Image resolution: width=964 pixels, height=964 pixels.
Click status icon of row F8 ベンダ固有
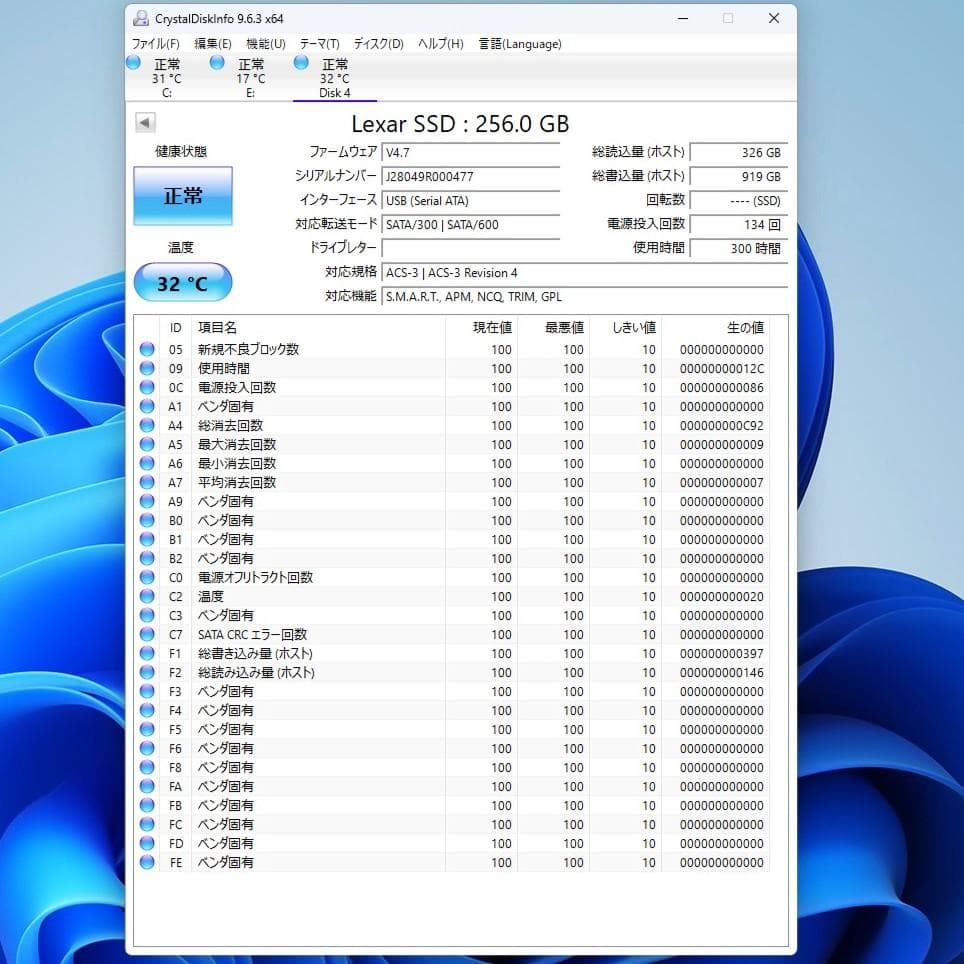[147, 767]
